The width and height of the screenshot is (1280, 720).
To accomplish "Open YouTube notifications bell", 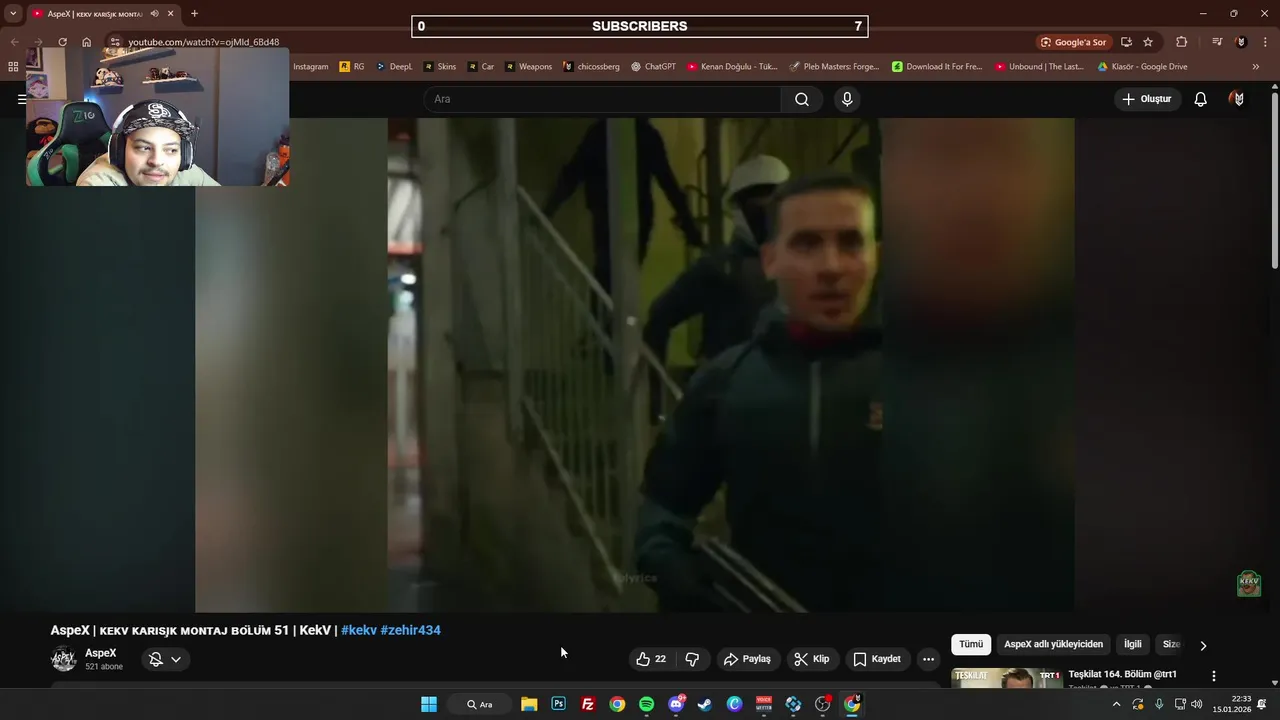I will (x=1200, y=99).
